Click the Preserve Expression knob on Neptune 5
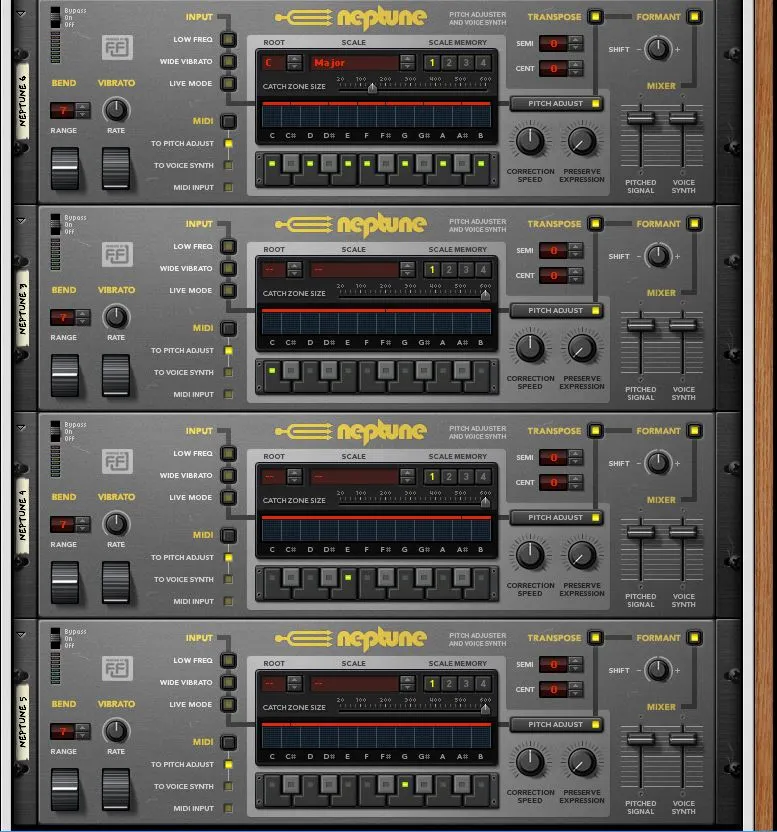The height and width of the screenshot is (832, 777). tap(582, 762)
